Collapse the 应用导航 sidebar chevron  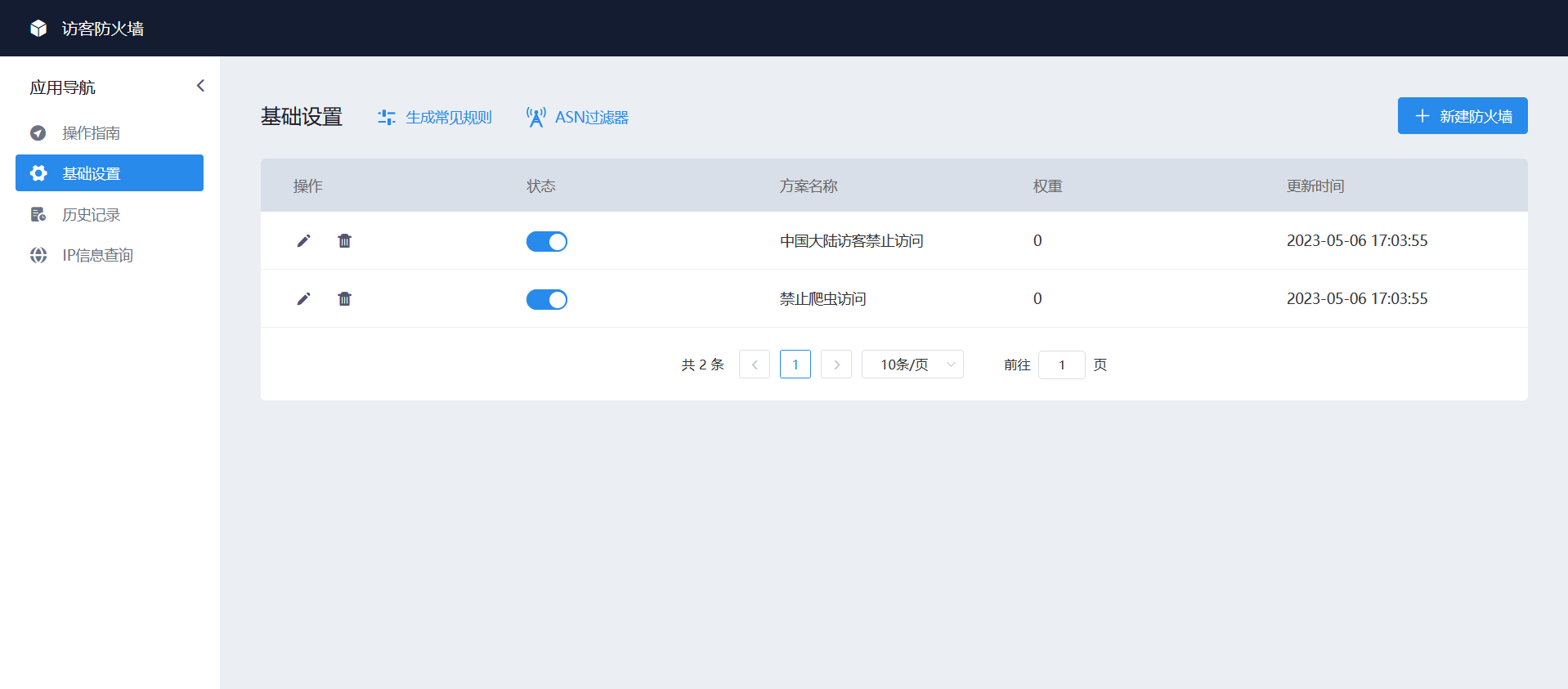pos(200,86)
